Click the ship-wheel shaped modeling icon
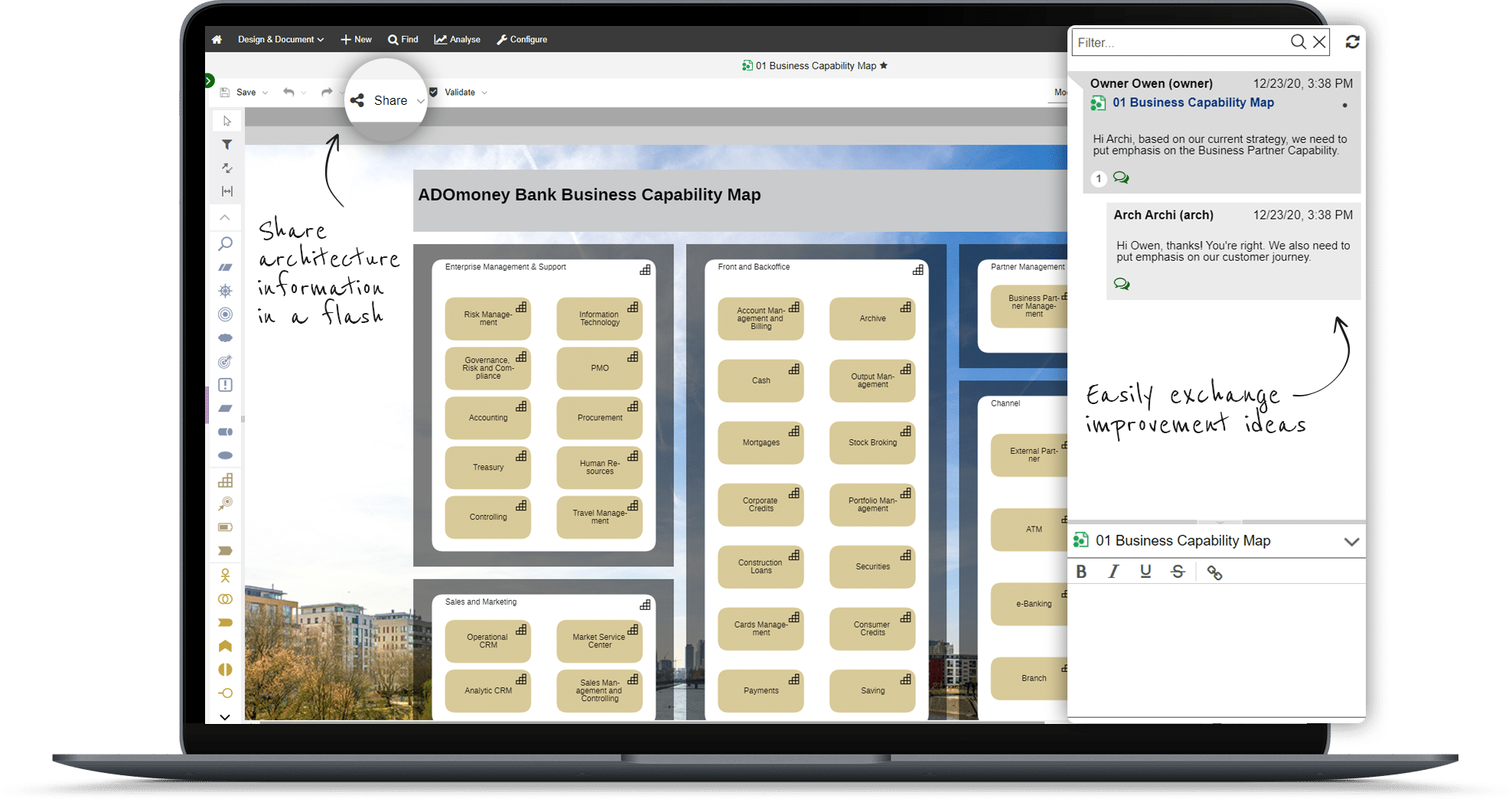 225,290
